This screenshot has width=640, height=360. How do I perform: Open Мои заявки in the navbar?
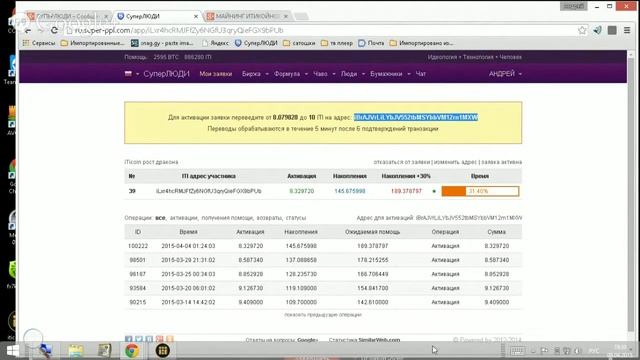pyautogui.click(x=216, y=74)
